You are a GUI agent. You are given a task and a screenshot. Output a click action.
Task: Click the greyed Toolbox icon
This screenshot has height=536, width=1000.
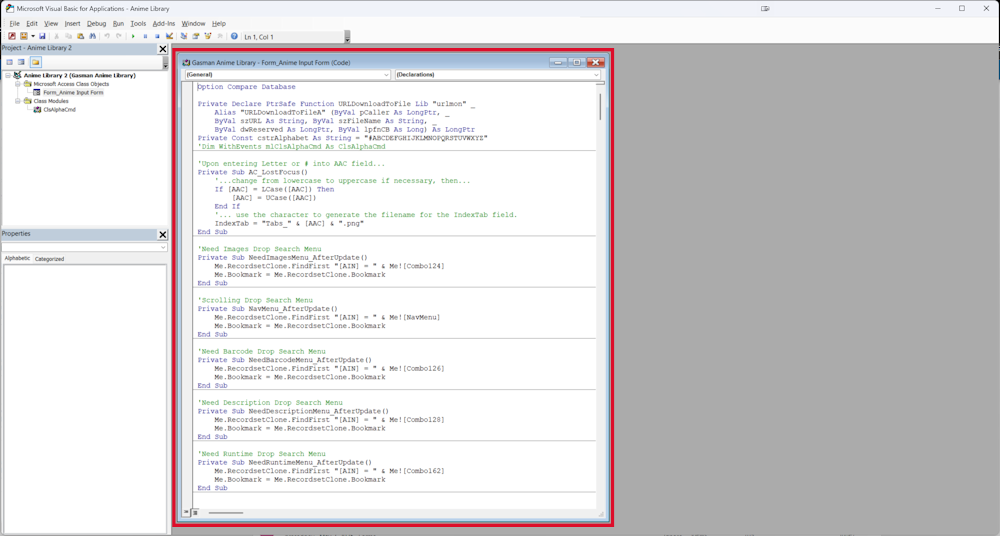220,36
